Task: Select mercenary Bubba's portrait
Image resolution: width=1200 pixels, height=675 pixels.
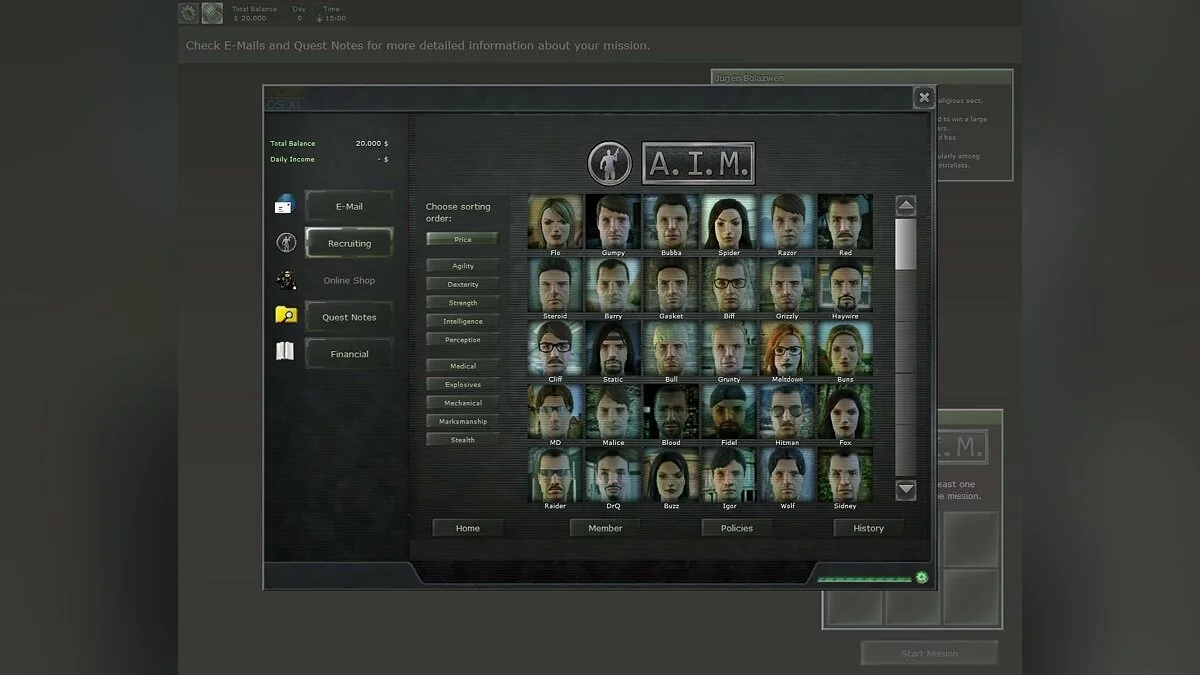Action: tap(671, 222)
